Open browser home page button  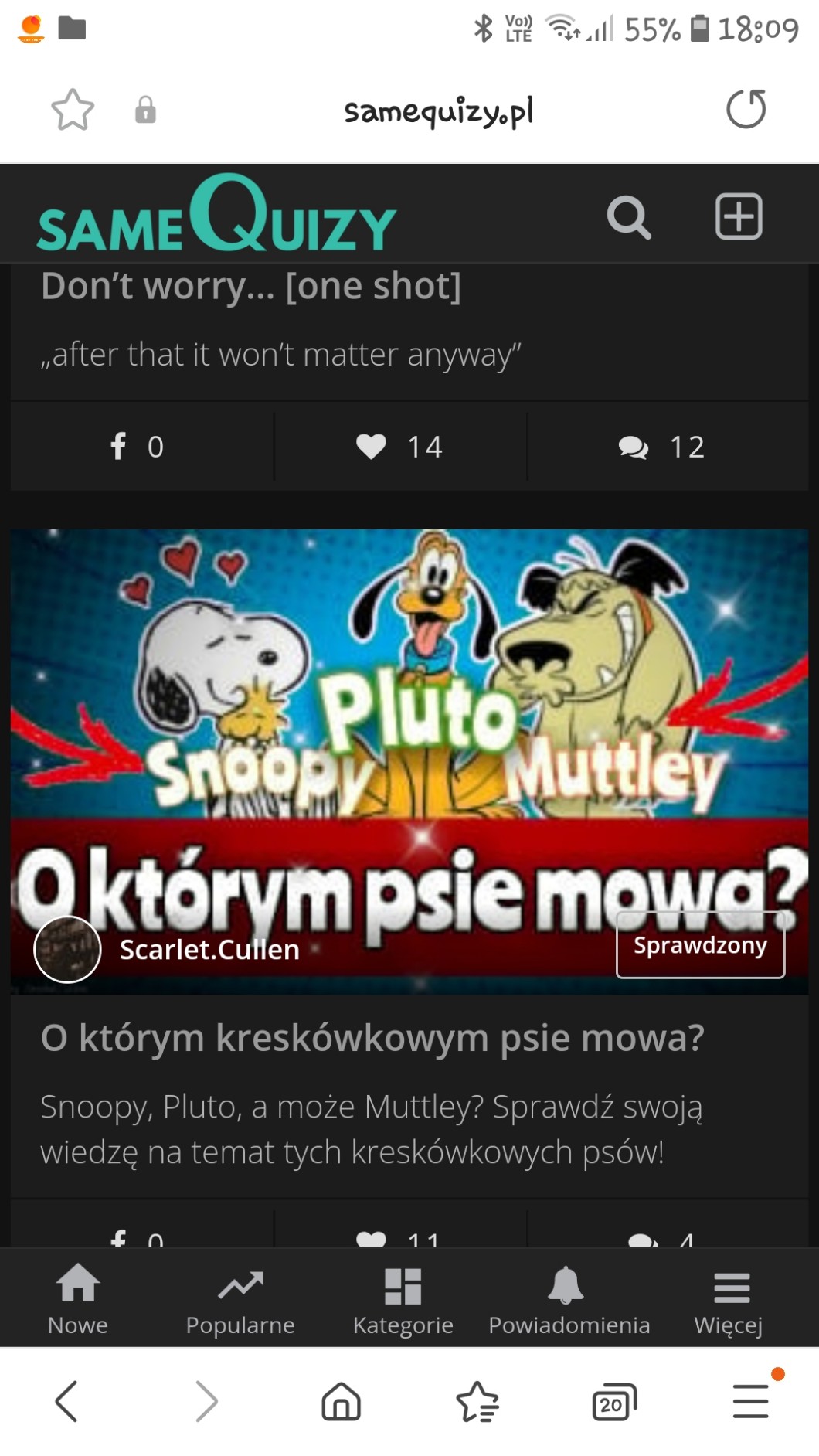tap(341, 1401)
